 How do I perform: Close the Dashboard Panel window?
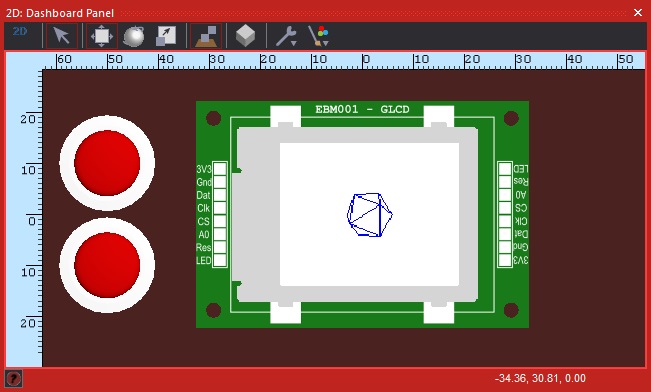pos(638,13)
